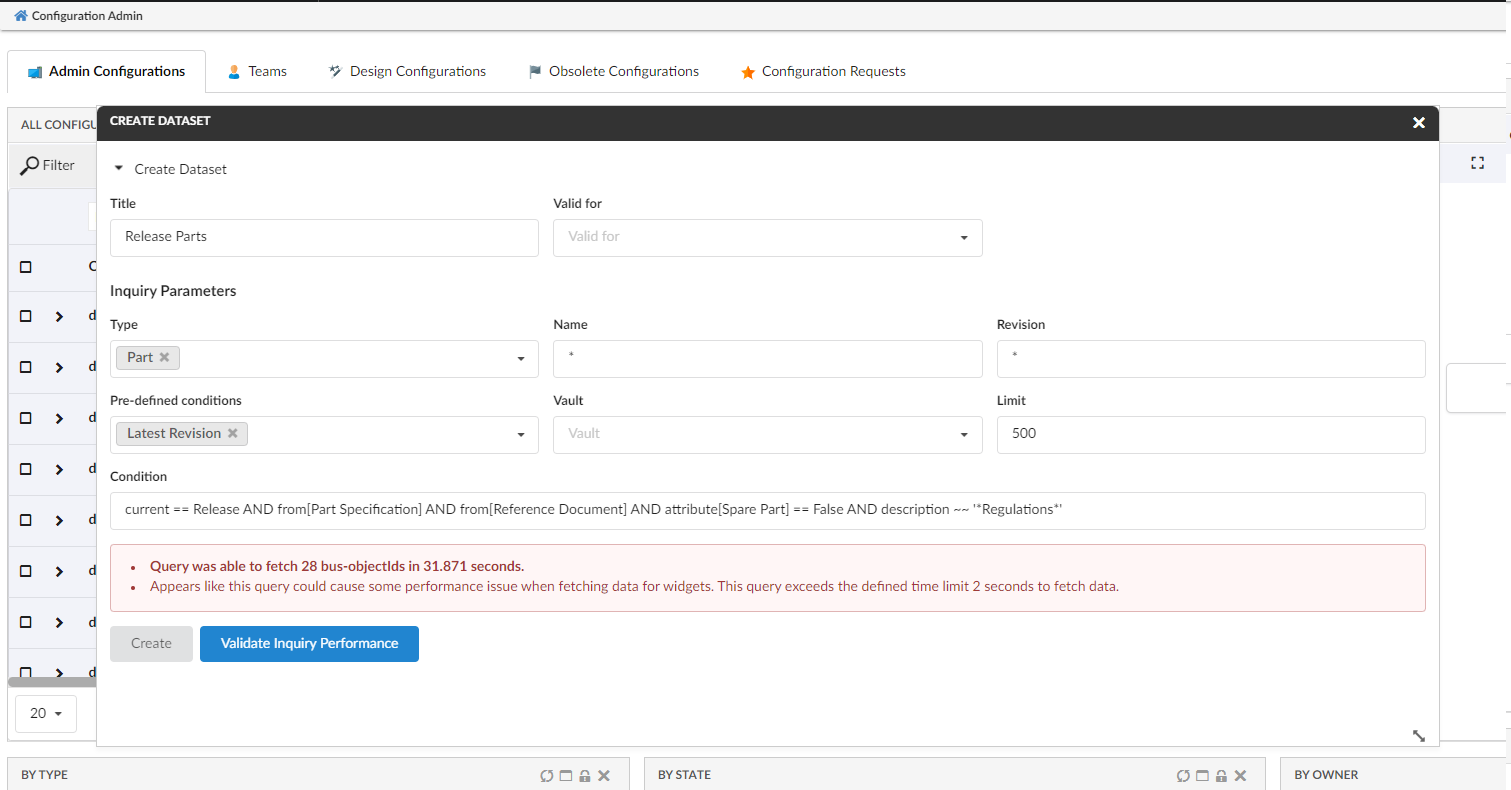
Task: Click into the Condition input field
Action: pyautogui.click(x=767, y=510)
